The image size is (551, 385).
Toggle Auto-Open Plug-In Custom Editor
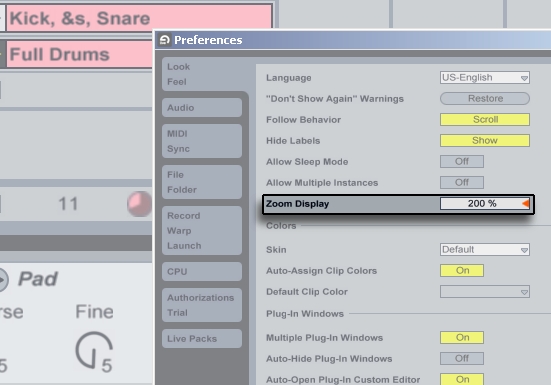coord(462,379)
